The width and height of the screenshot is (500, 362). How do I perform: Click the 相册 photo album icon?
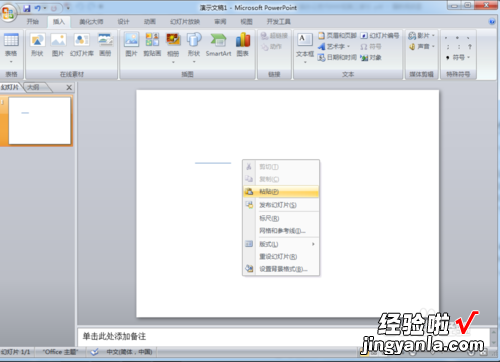click(173, 44)
